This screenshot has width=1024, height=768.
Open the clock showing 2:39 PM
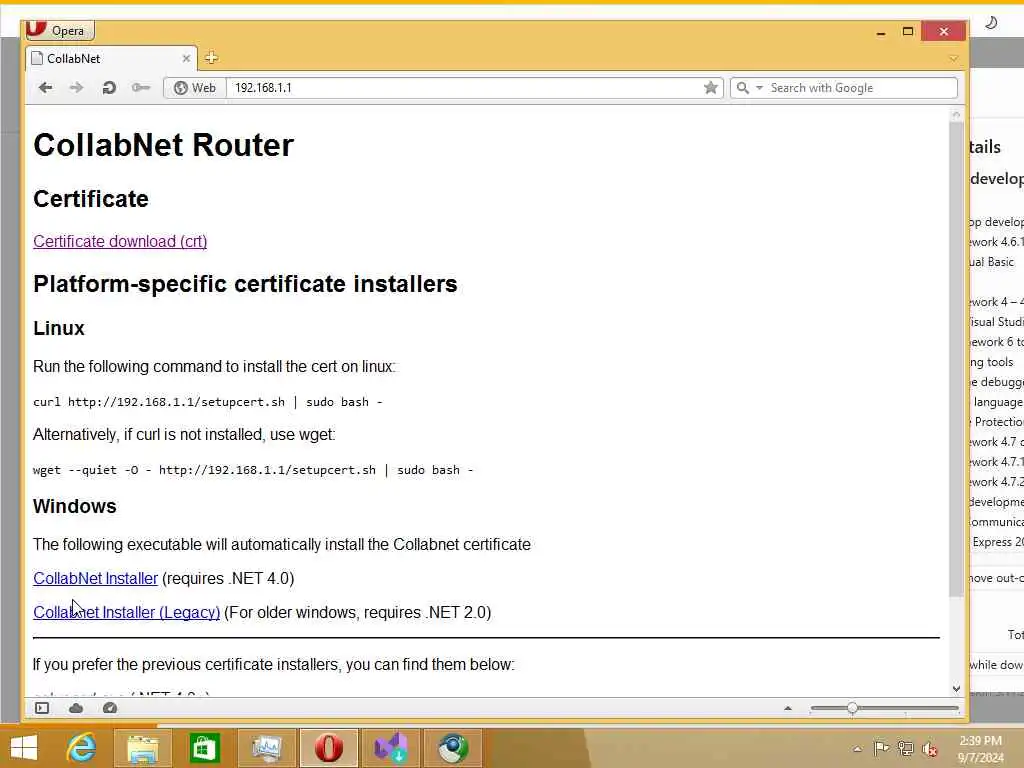click(981, 749)
